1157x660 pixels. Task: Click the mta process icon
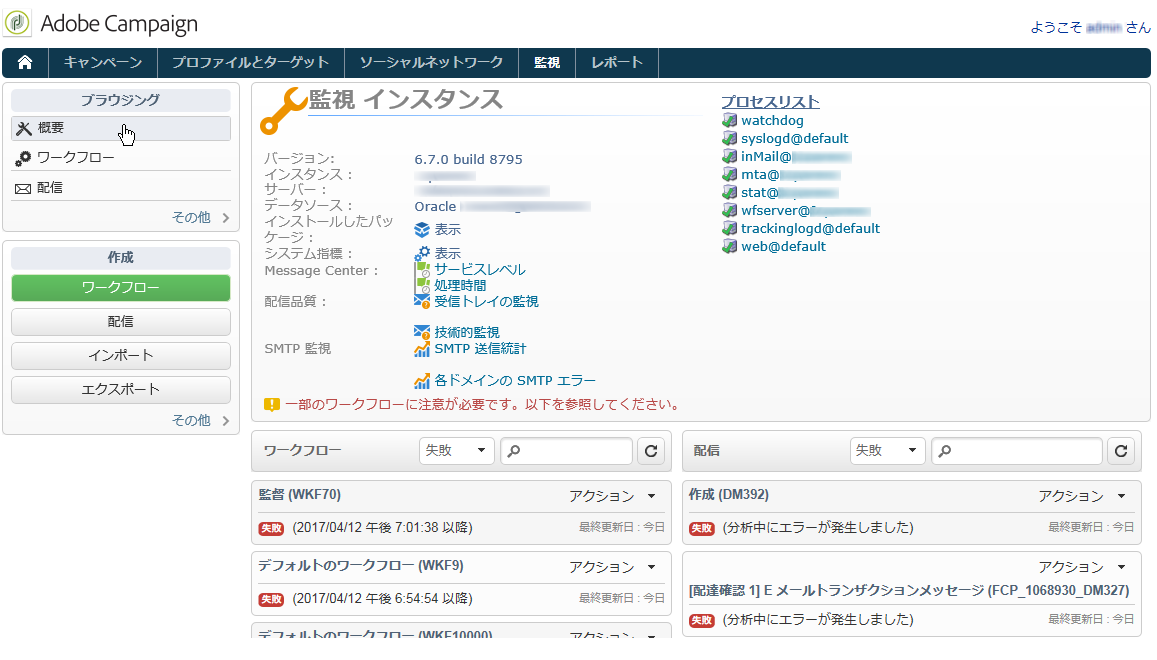pos(729,175)
